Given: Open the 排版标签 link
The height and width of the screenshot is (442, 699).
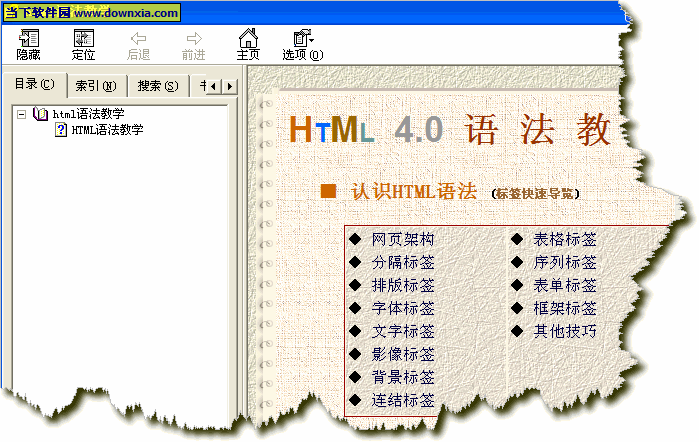Looking at the screenshot, I should tap(403, 285).
